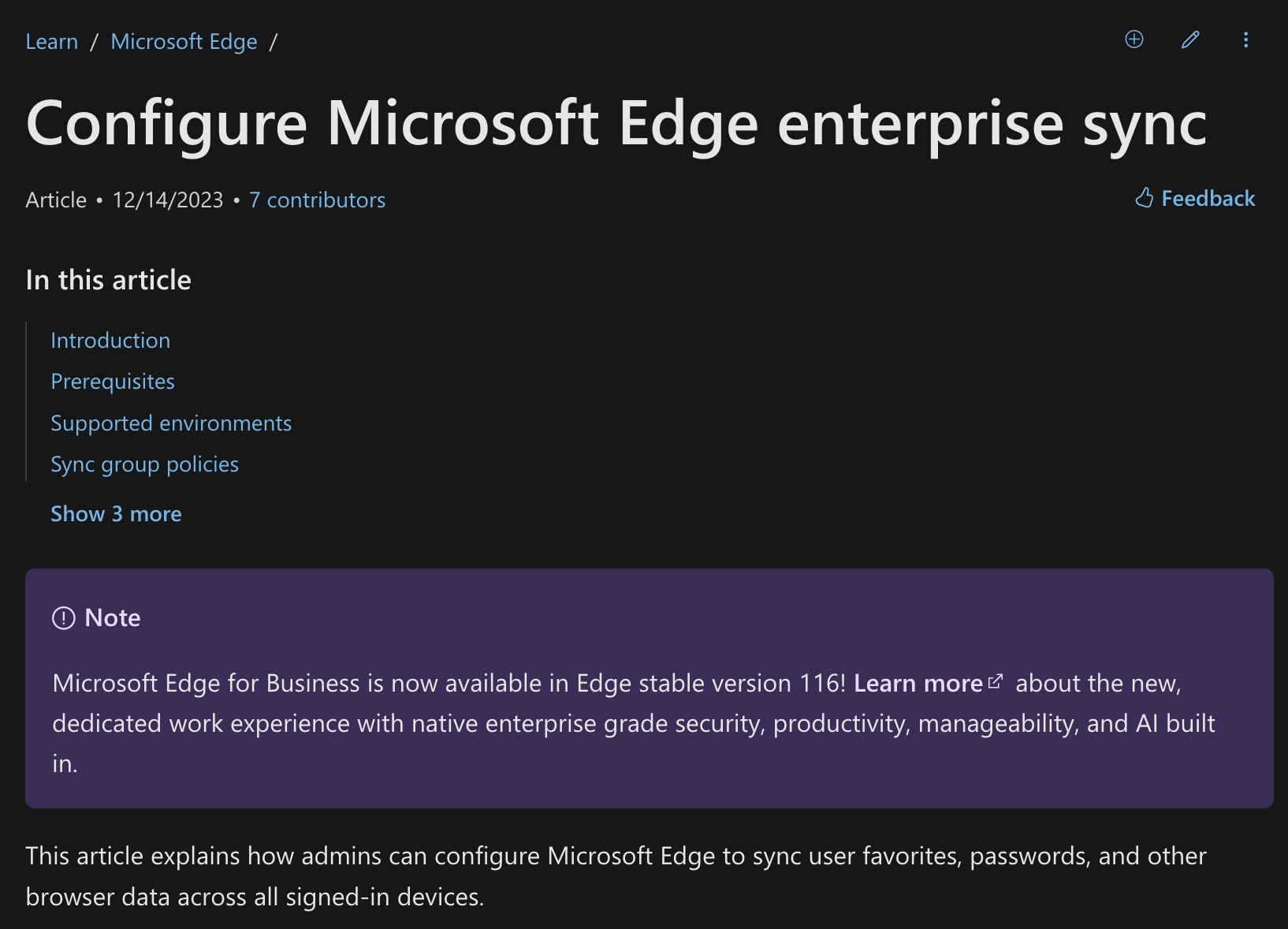
Task: Go to Sync group policies section
Action: [144, 464]
